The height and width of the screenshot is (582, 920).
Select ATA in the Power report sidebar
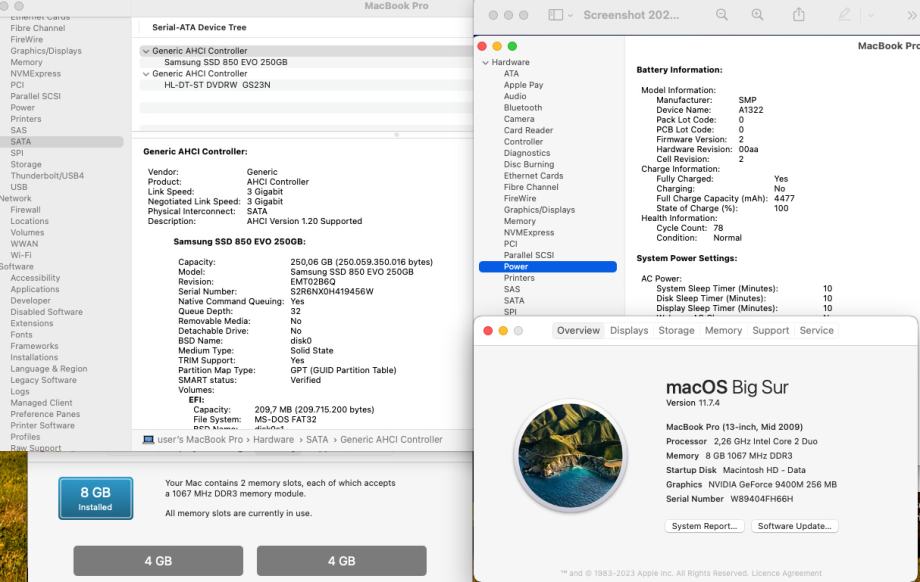[x=511, y=74]
